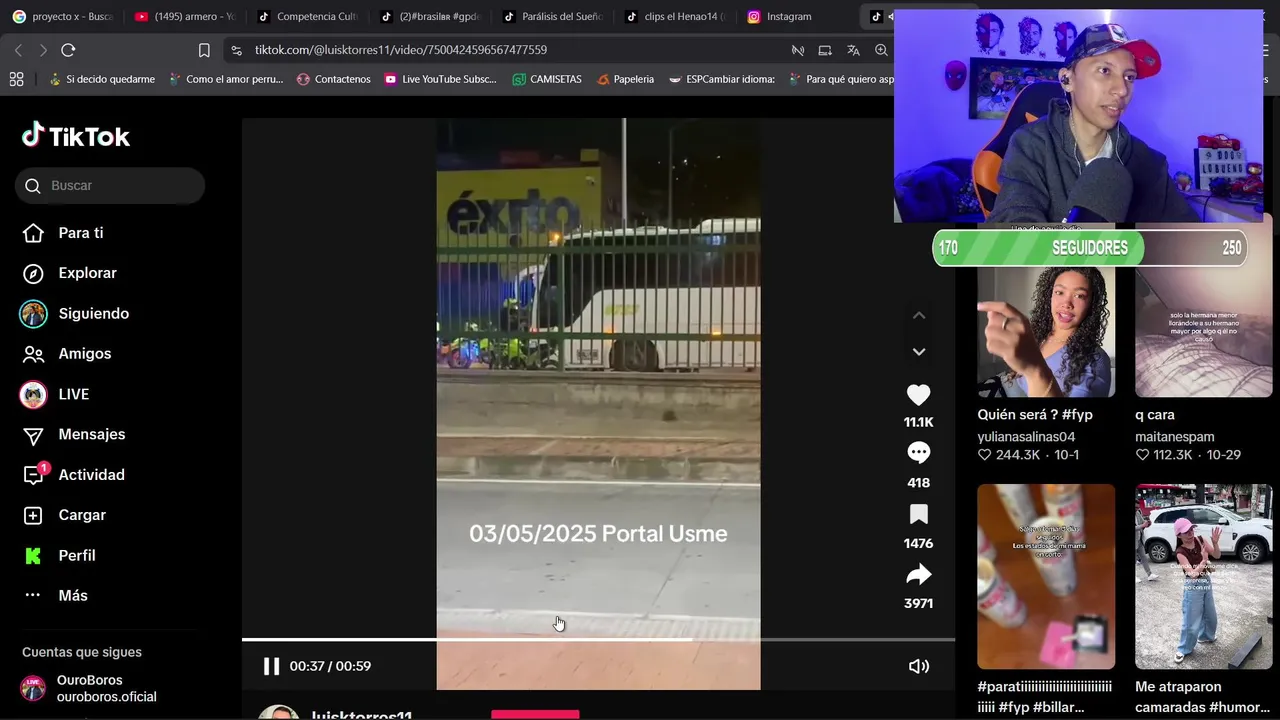1280x720 pixels.
Task: Switch to 'Parálisis del Sueño' tab
Action: (554, 17)
